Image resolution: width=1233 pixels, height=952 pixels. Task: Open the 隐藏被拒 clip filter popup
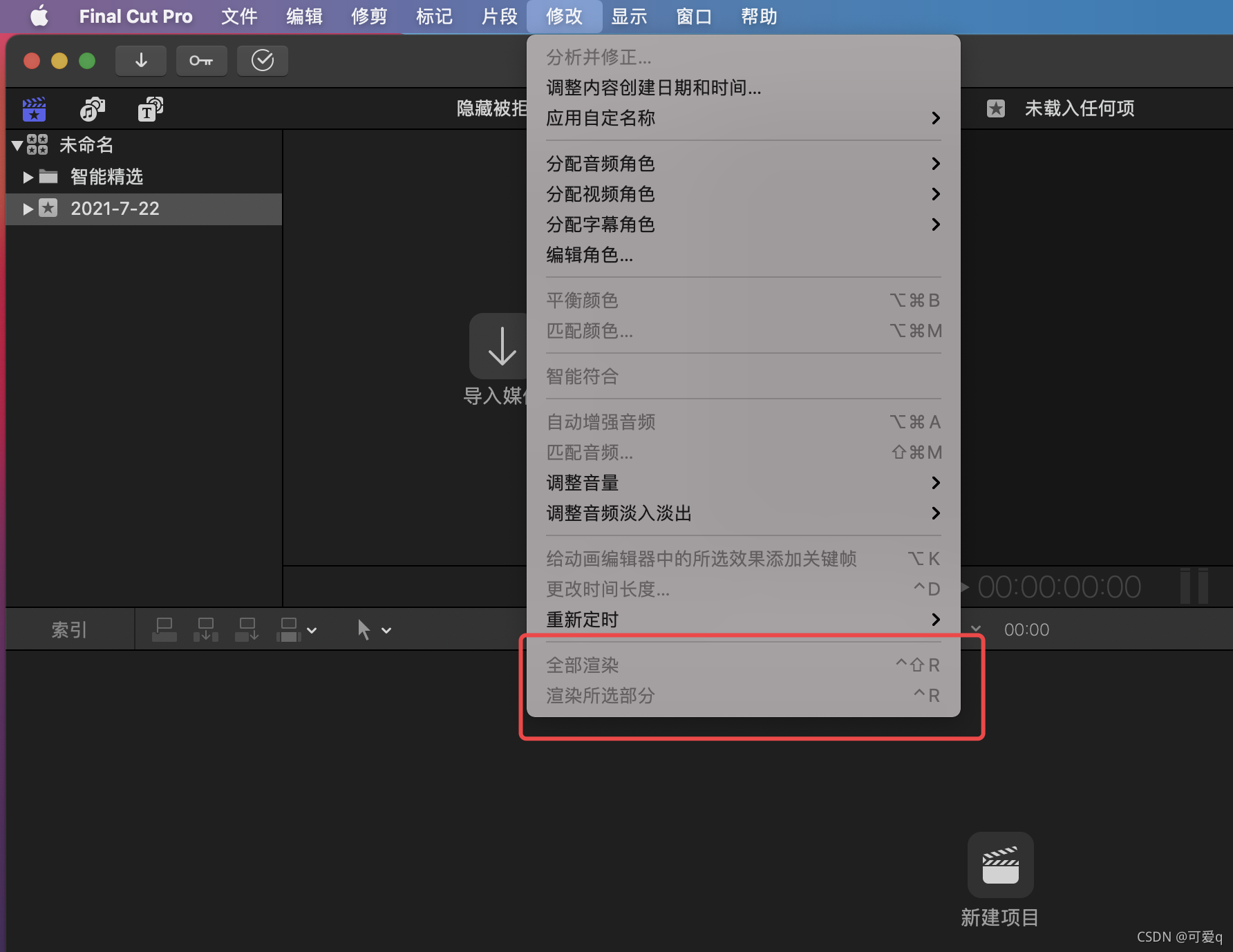pyautogui.click(x=491, y=108)
